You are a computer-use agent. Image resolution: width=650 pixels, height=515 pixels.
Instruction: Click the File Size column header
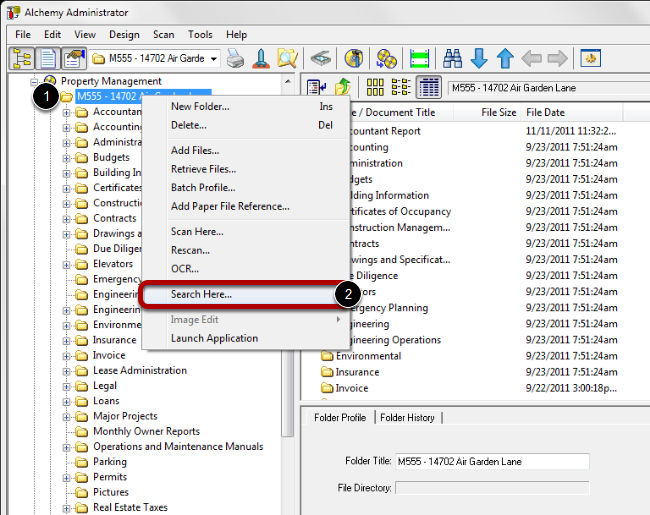(x=487, y=112)
